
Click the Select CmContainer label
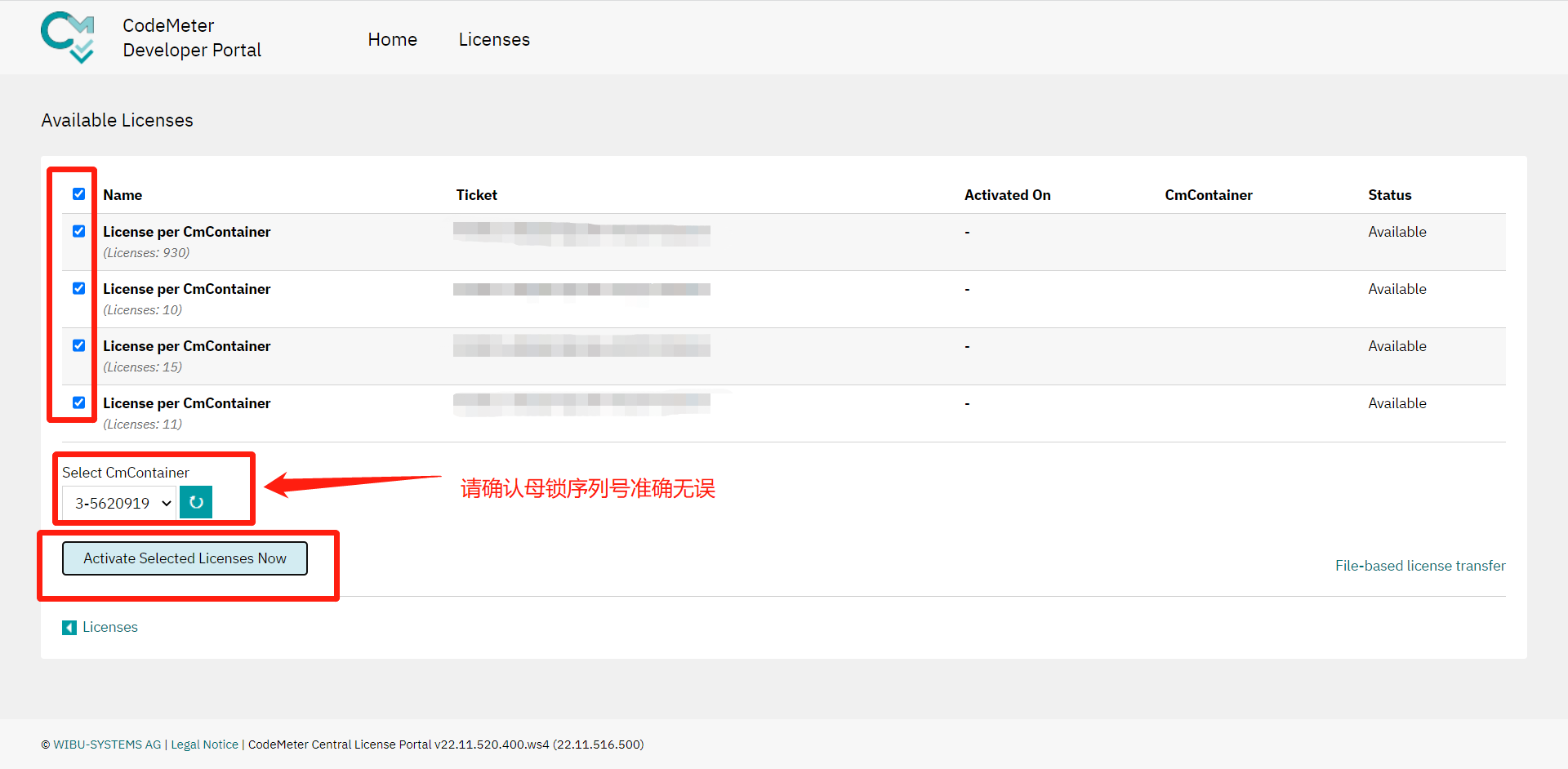click(x=126, y=473)
